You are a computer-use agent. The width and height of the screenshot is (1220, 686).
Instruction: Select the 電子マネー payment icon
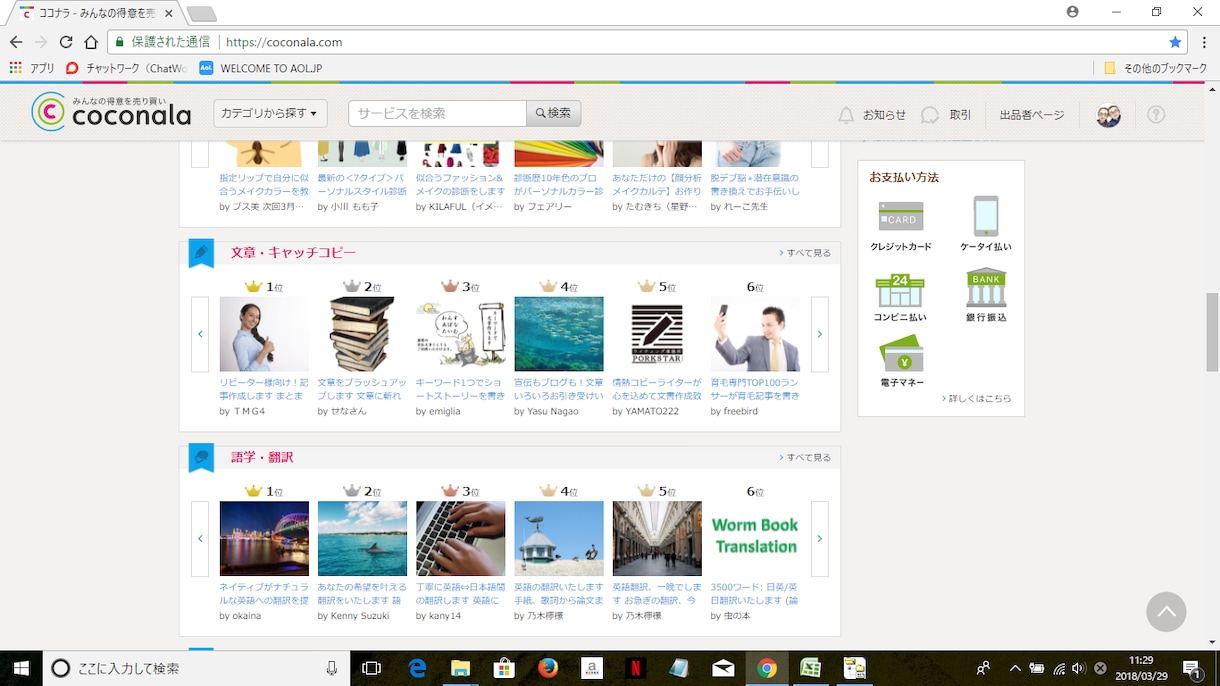click(x=901, y=355)
